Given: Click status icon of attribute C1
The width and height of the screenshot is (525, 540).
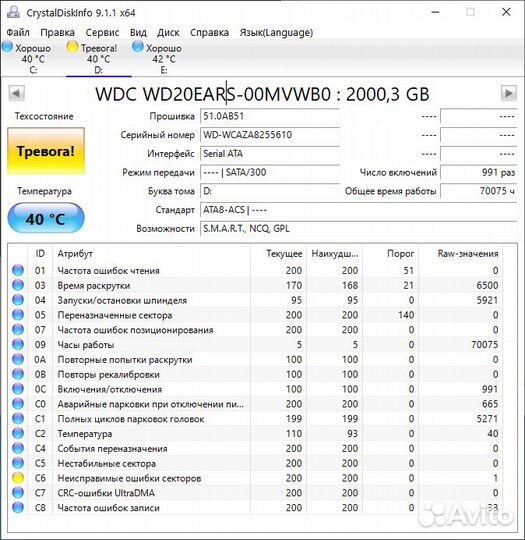Looking at the screenshot, I should pyautogui.click(x=18, y=418).
